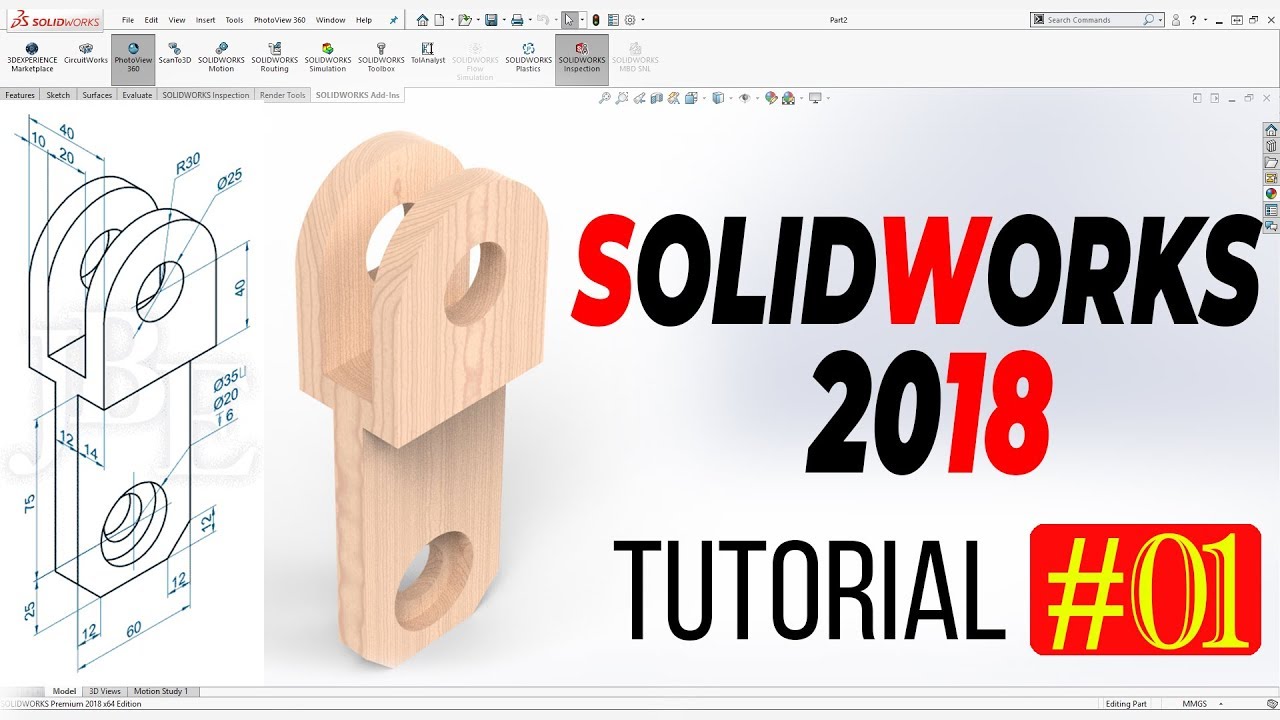Expand the Save dropdown arrow
Image resolution: width=1280 pixels, height=720 pixels.
(x=504, y=20)
